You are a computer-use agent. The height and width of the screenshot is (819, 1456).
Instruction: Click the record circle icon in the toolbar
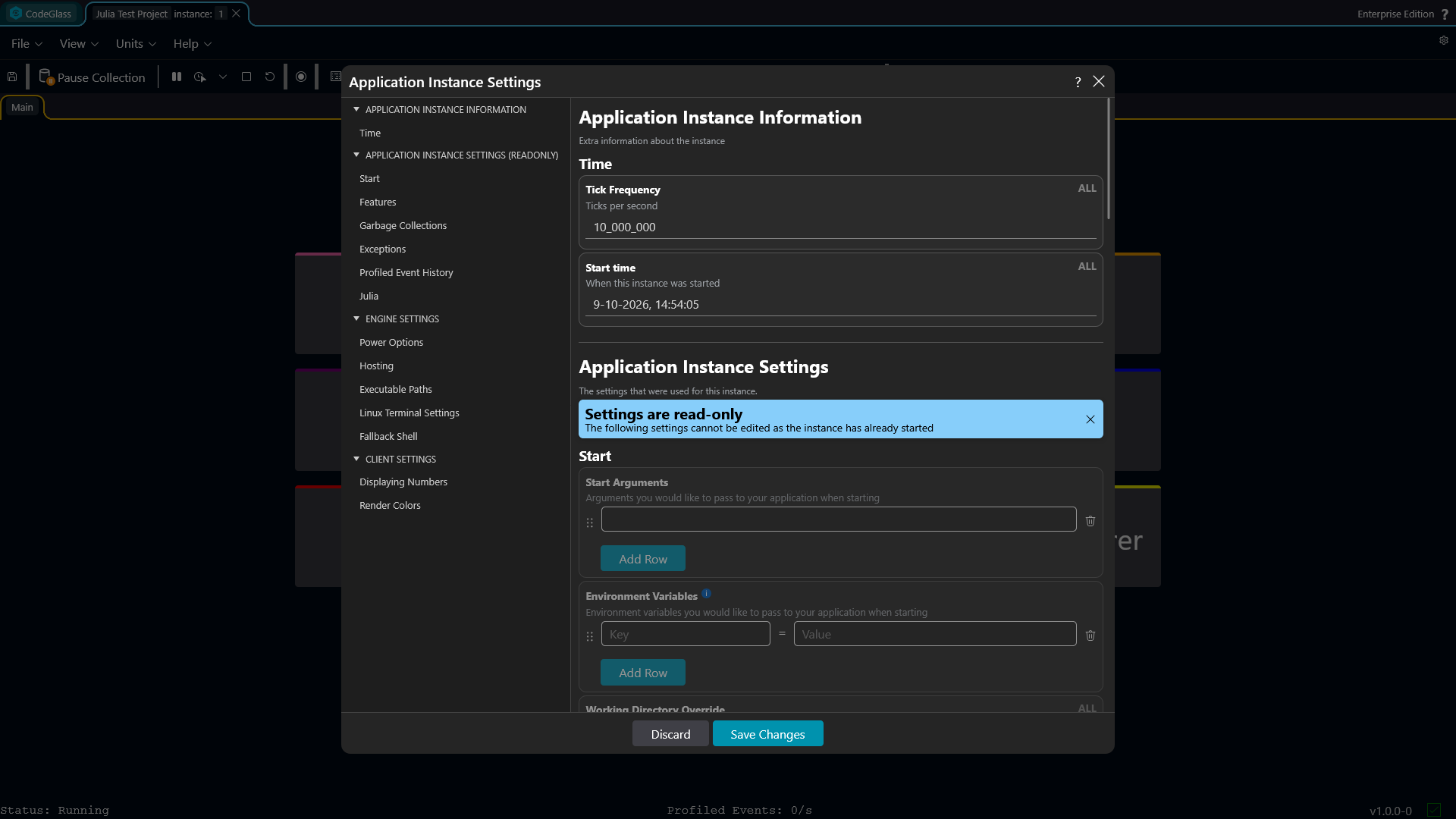(301, 77)
